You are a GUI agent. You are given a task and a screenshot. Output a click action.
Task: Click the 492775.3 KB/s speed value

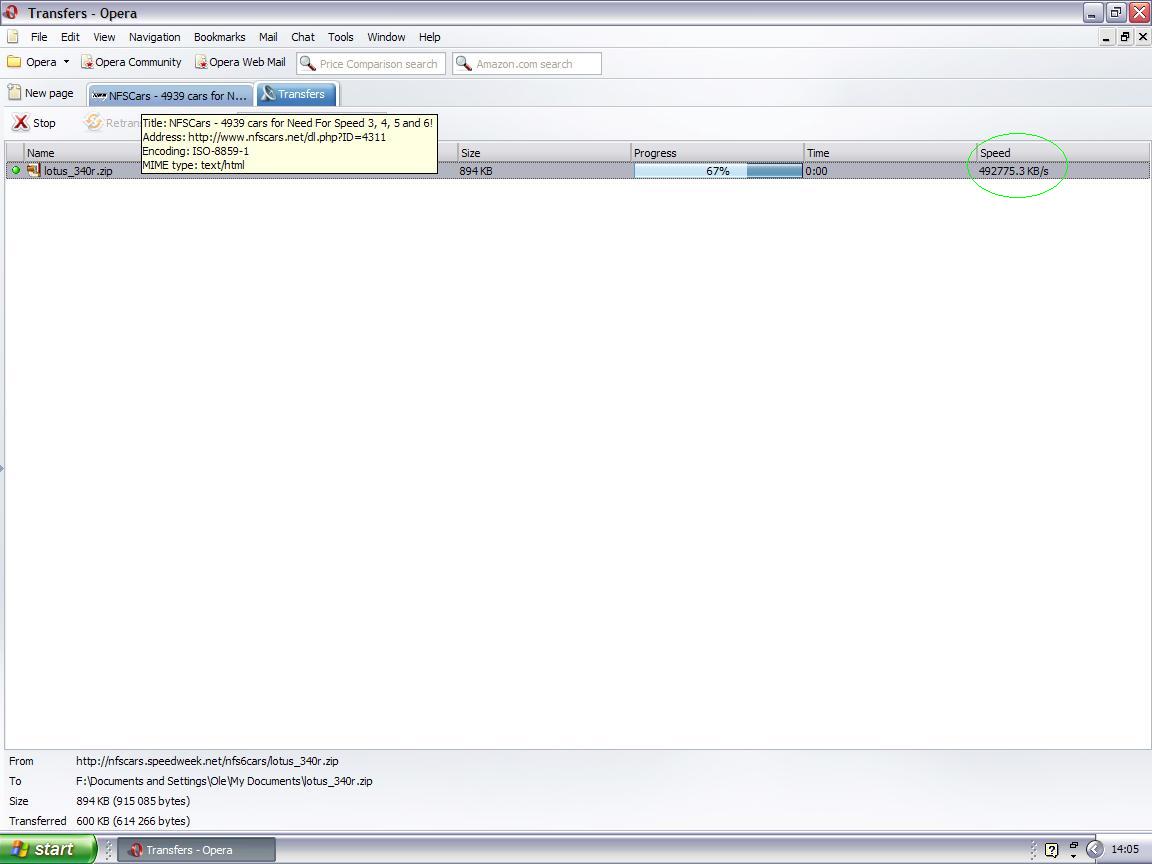pyautogui.click(x=1014, y=170)
